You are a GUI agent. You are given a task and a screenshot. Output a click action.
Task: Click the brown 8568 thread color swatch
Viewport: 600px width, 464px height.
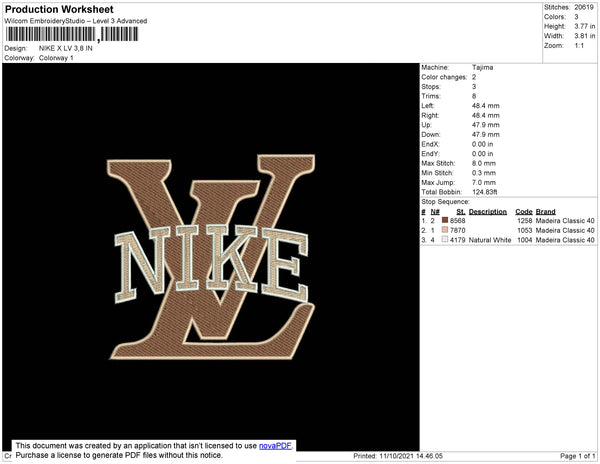click(x=445, y=220)
